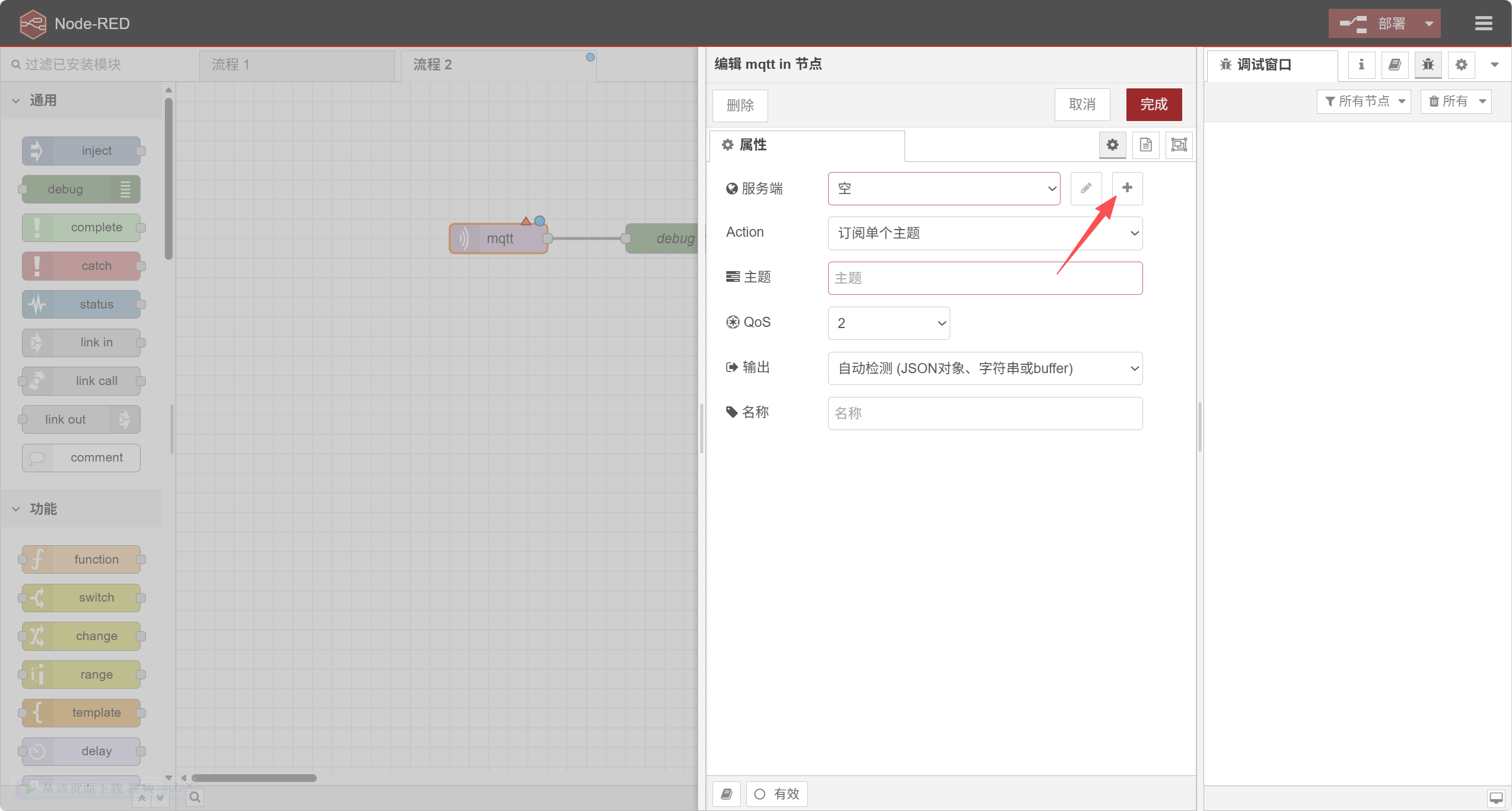The height and width of the screenshot is (811, 1512).
Task: Click the appearance icon in edit panel
Action: 1179,145
